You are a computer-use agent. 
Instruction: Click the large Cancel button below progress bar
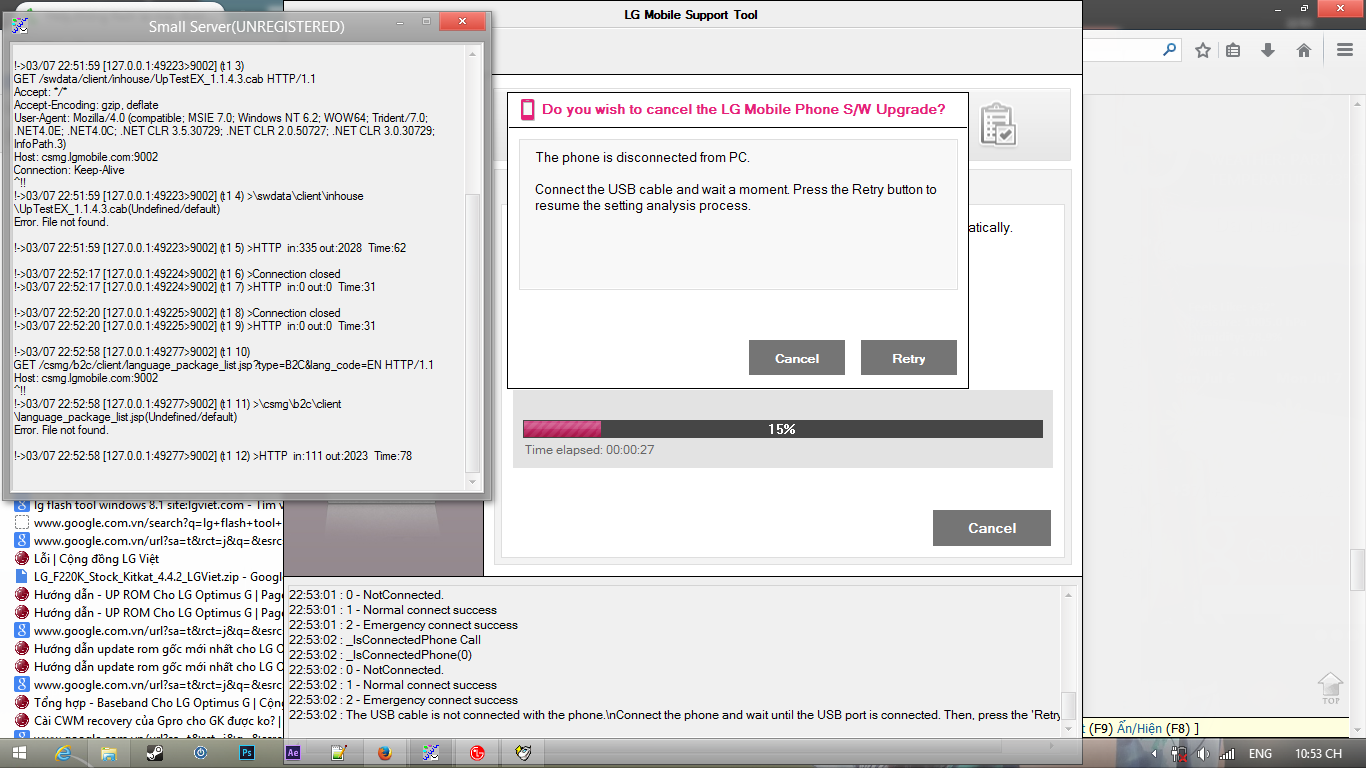click(x=992, y=528)
